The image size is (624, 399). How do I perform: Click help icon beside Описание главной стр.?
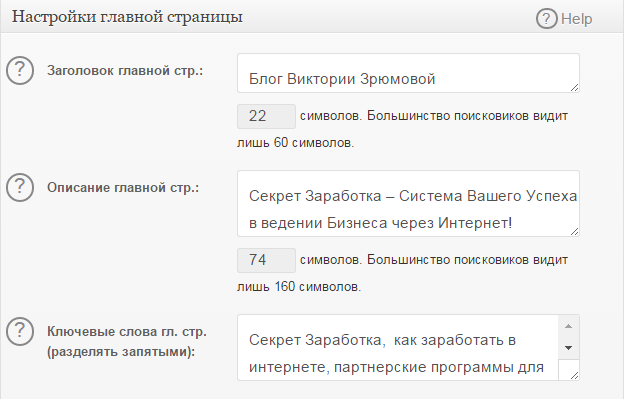(20, 187)
